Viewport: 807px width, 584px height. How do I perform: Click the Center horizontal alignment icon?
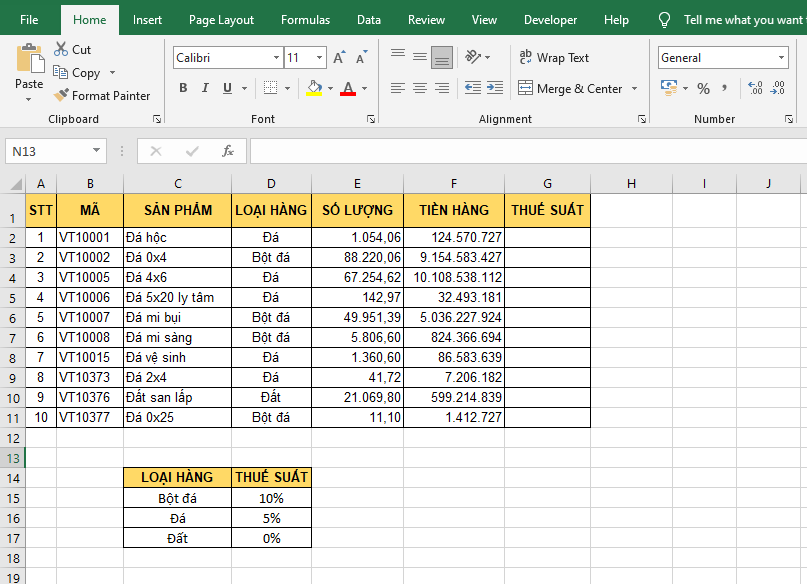[x=420, y=89]
